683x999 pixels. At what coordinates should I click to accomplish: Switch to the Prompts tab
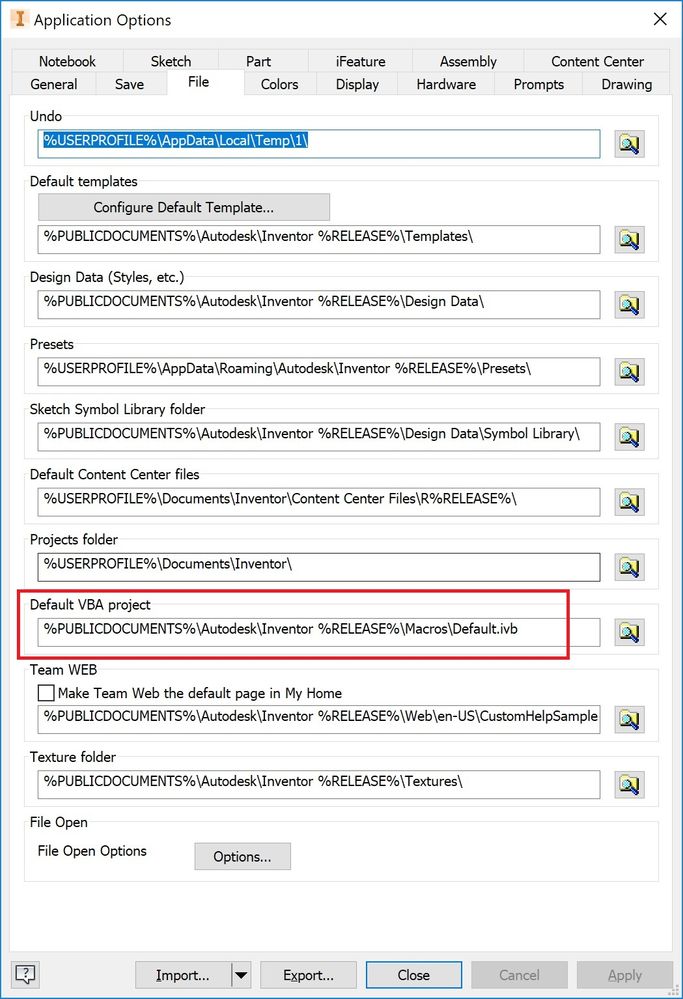pos(538,84)
